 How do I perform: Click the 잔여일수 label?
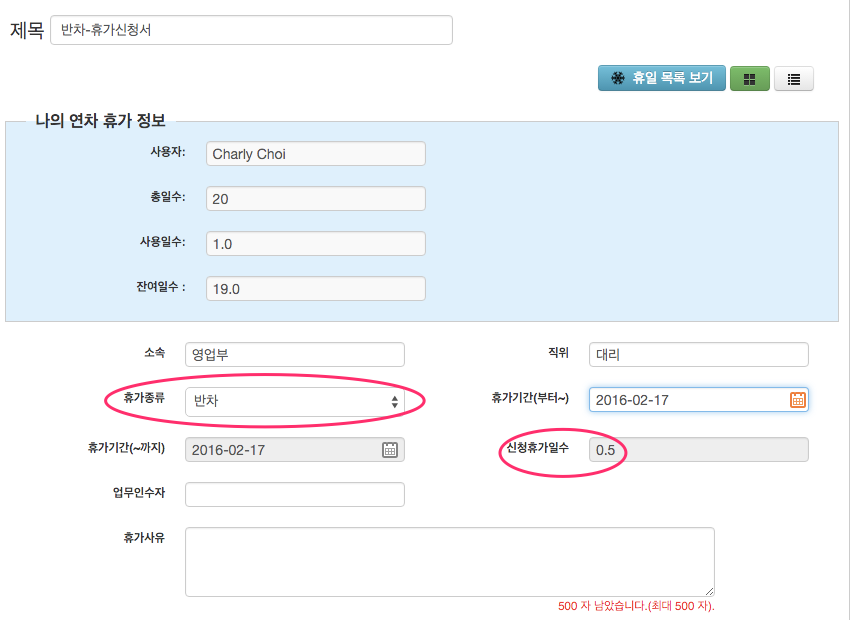(161, 287)
